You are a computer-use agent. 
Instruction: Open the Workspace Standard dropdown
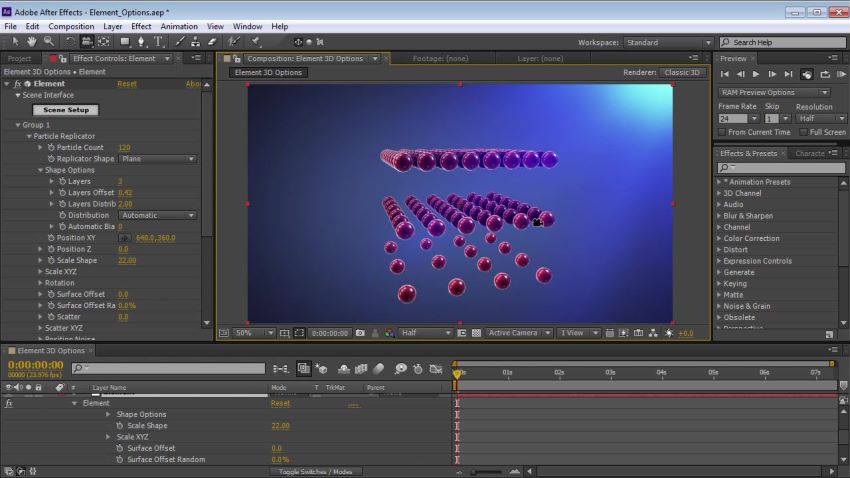pos(668,42)
